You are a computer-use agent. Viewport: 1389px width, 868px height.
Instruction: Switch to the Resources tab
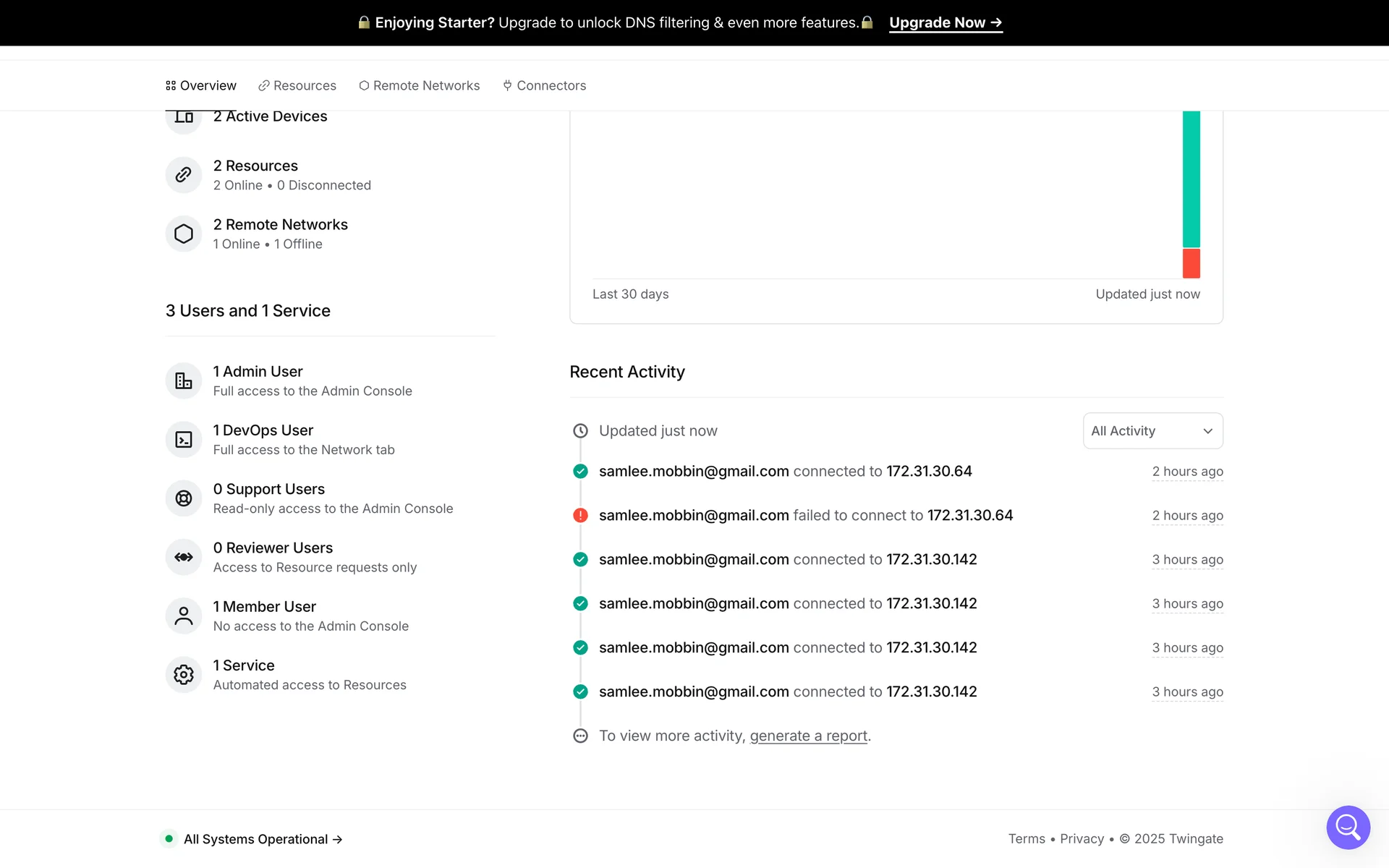point(297,85)
